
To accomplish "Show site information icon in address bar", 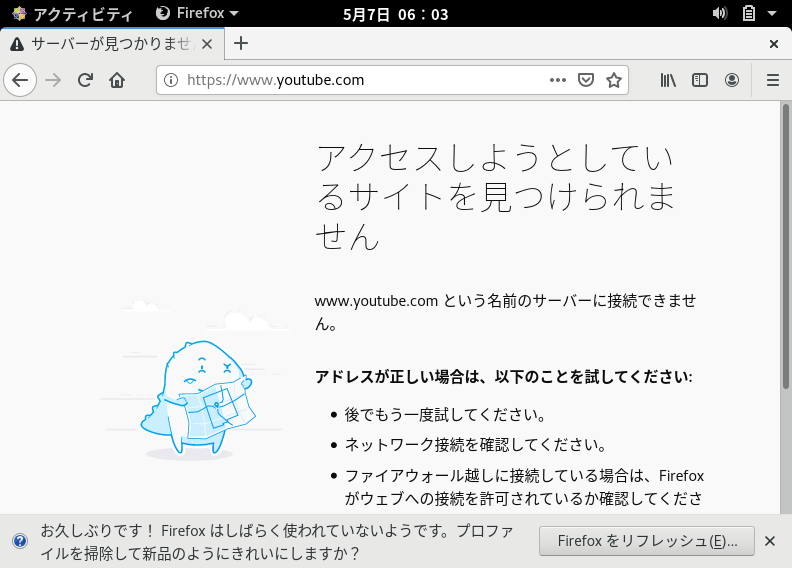I will (171, 80).
